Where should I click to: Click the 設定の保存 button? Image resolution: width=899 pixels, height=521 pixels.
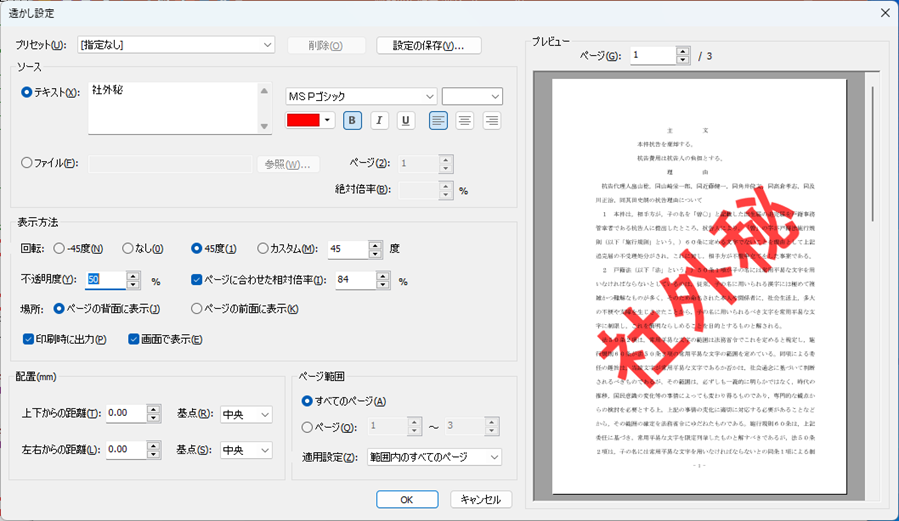[429, 45]
